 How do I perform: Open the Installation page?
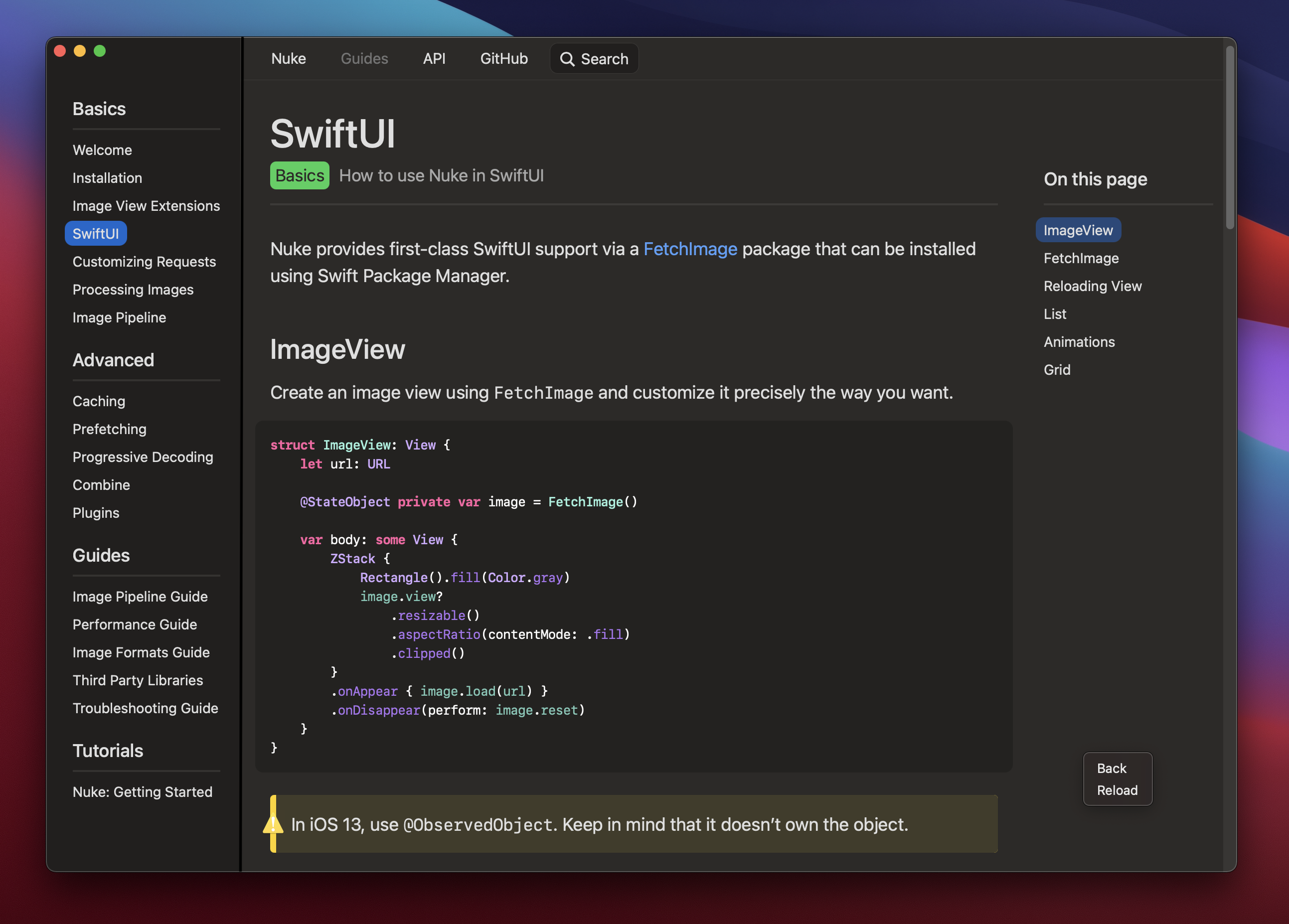point(108,178)
